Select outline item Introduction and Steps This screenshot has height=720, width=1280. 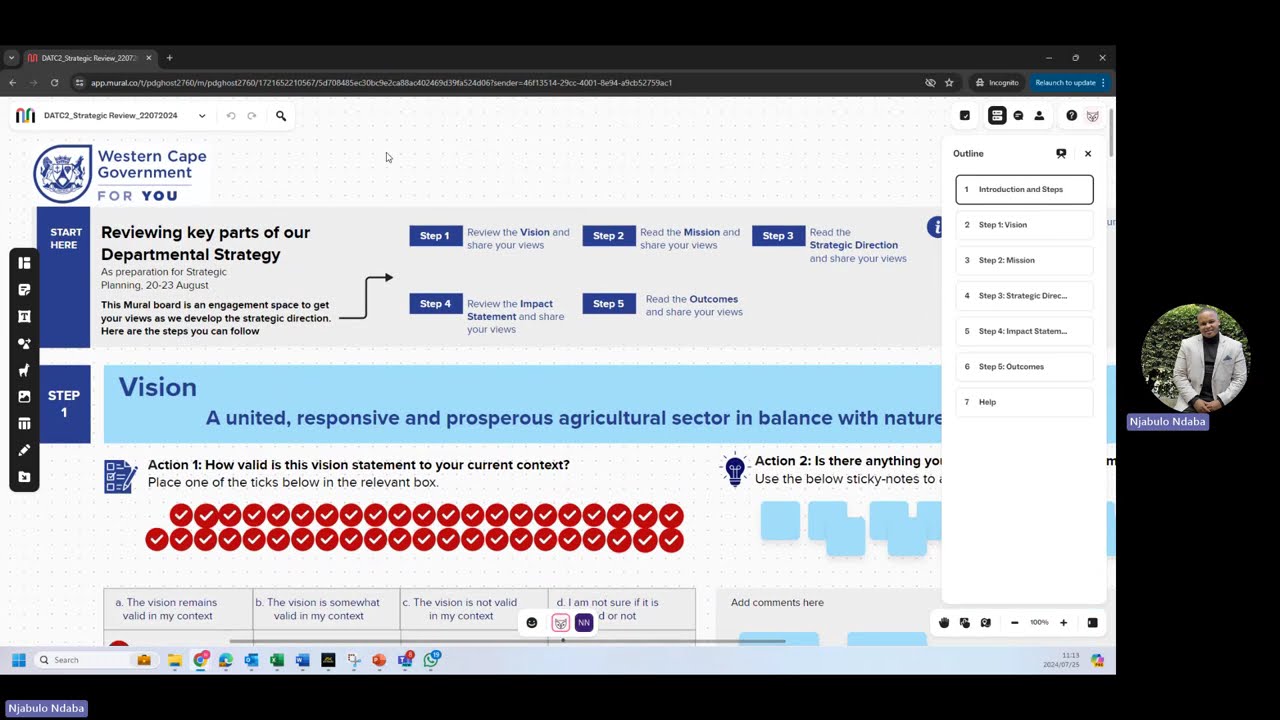[1024, 189]
